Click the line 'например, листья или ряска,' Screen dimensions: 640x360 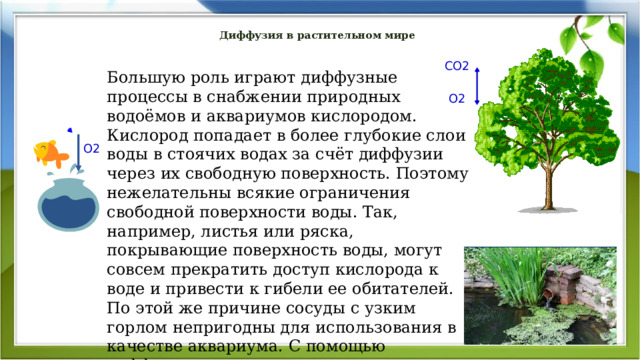point(230,232)
